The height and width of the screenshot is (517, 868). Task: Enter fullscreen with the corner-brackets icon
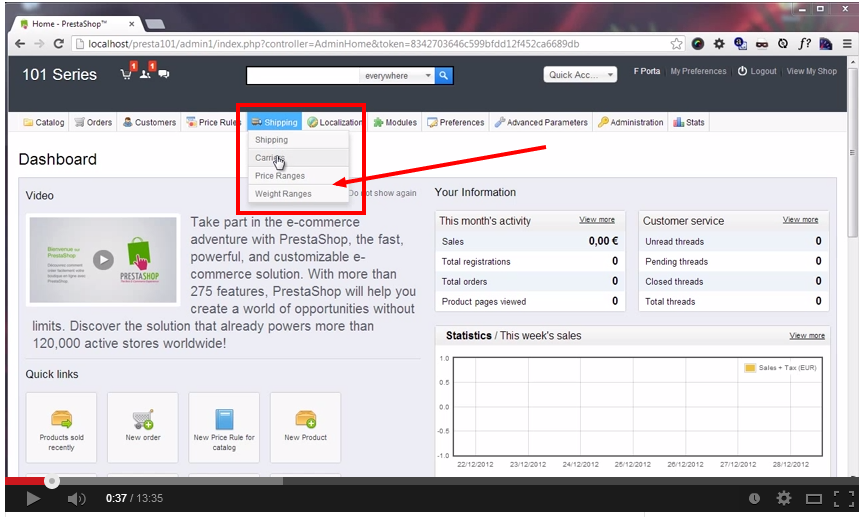tap(844, 499)
